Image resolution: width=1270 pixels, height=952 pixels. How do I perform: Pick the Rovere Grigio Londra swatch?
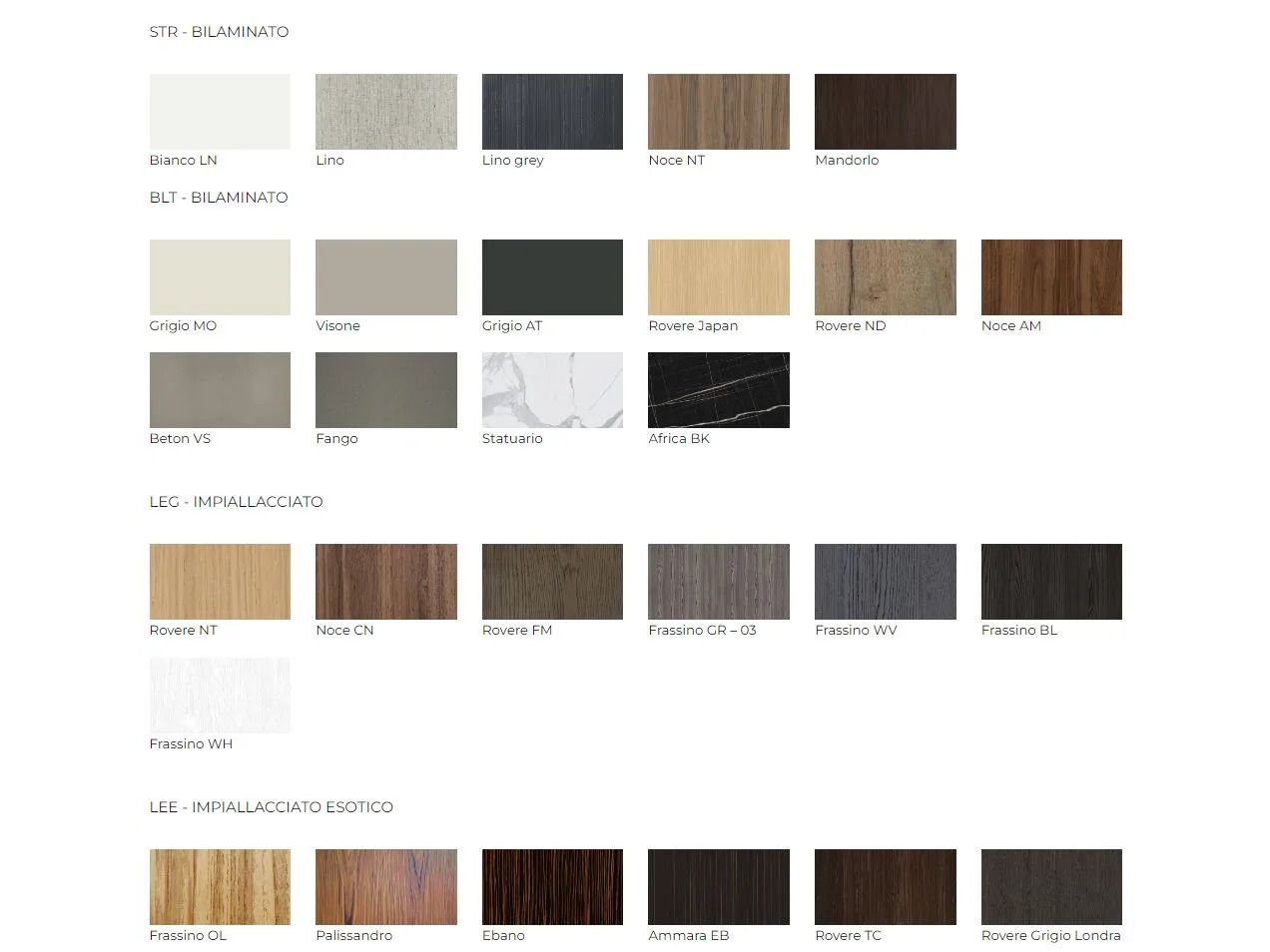(1051, 887)
